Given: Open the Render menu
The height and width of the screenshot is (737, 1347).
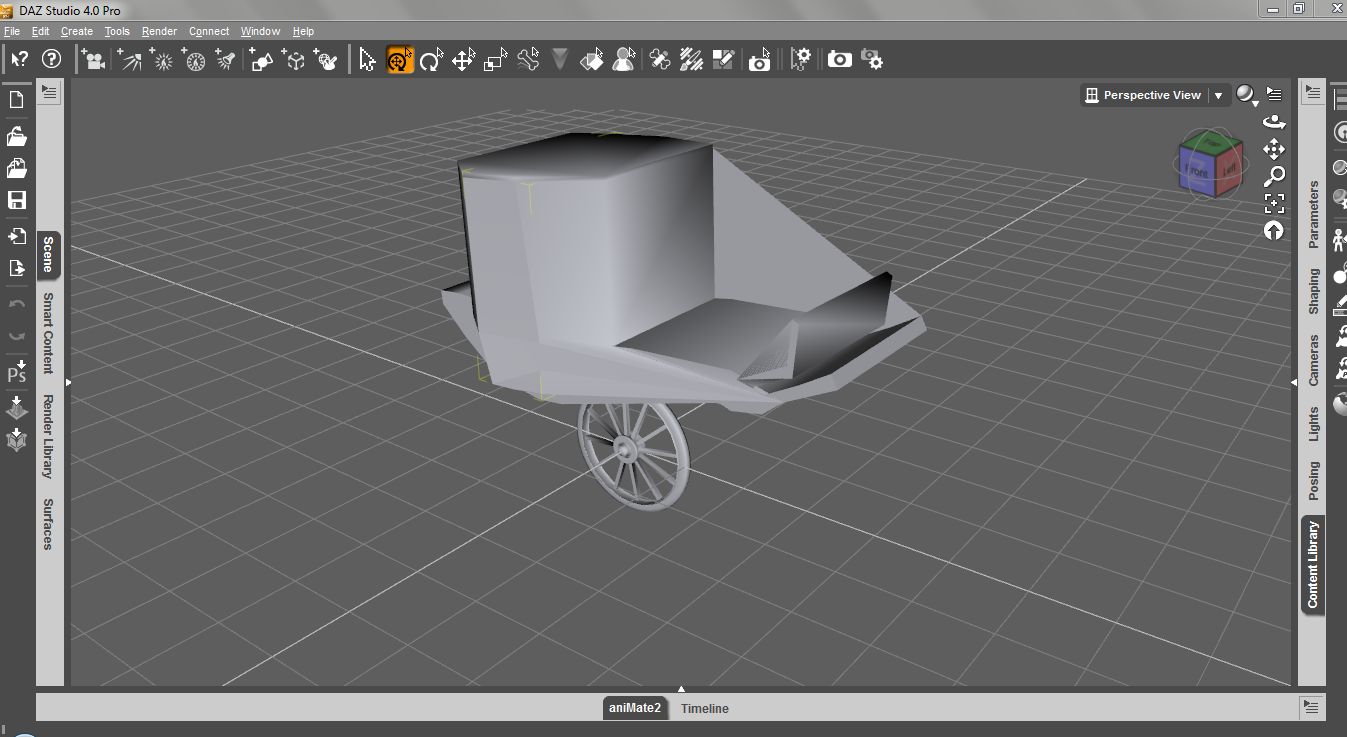Looking at the screenshot, I should (159, 31).
